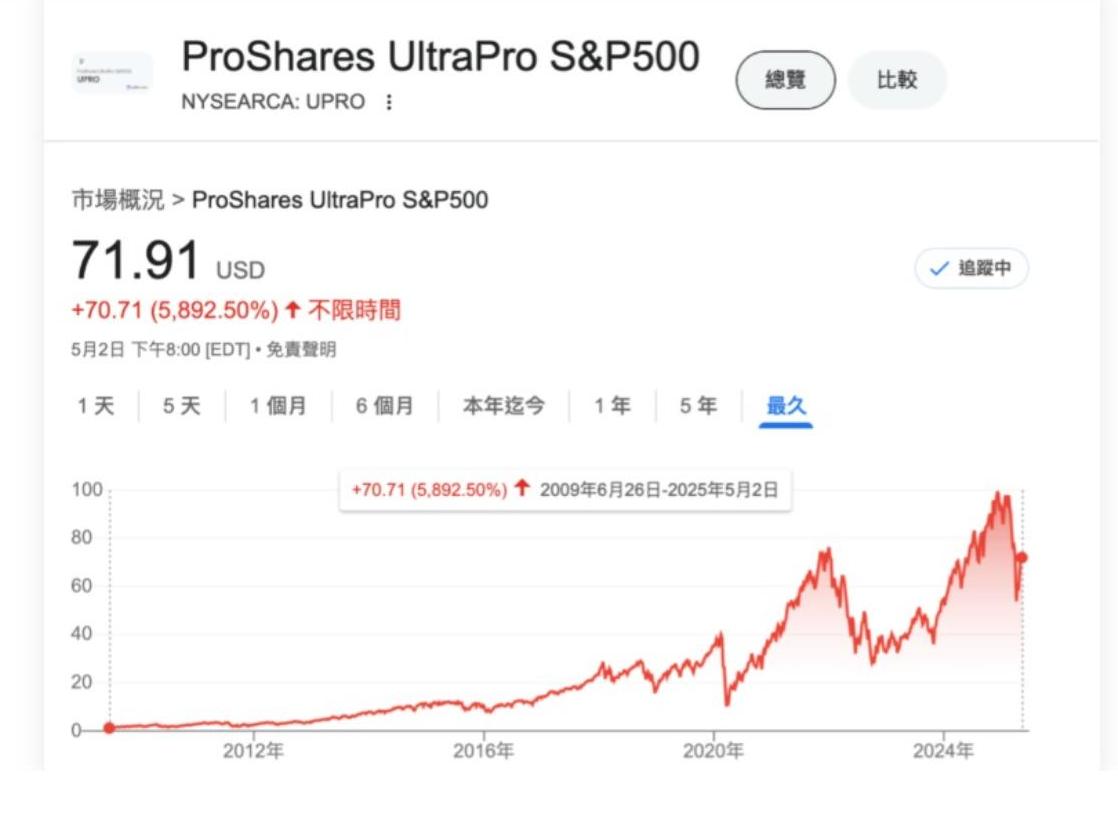Screen dimensions: 1118x838
Task: Show the 6 個月 chart range
Action: [x=385, y=406]
